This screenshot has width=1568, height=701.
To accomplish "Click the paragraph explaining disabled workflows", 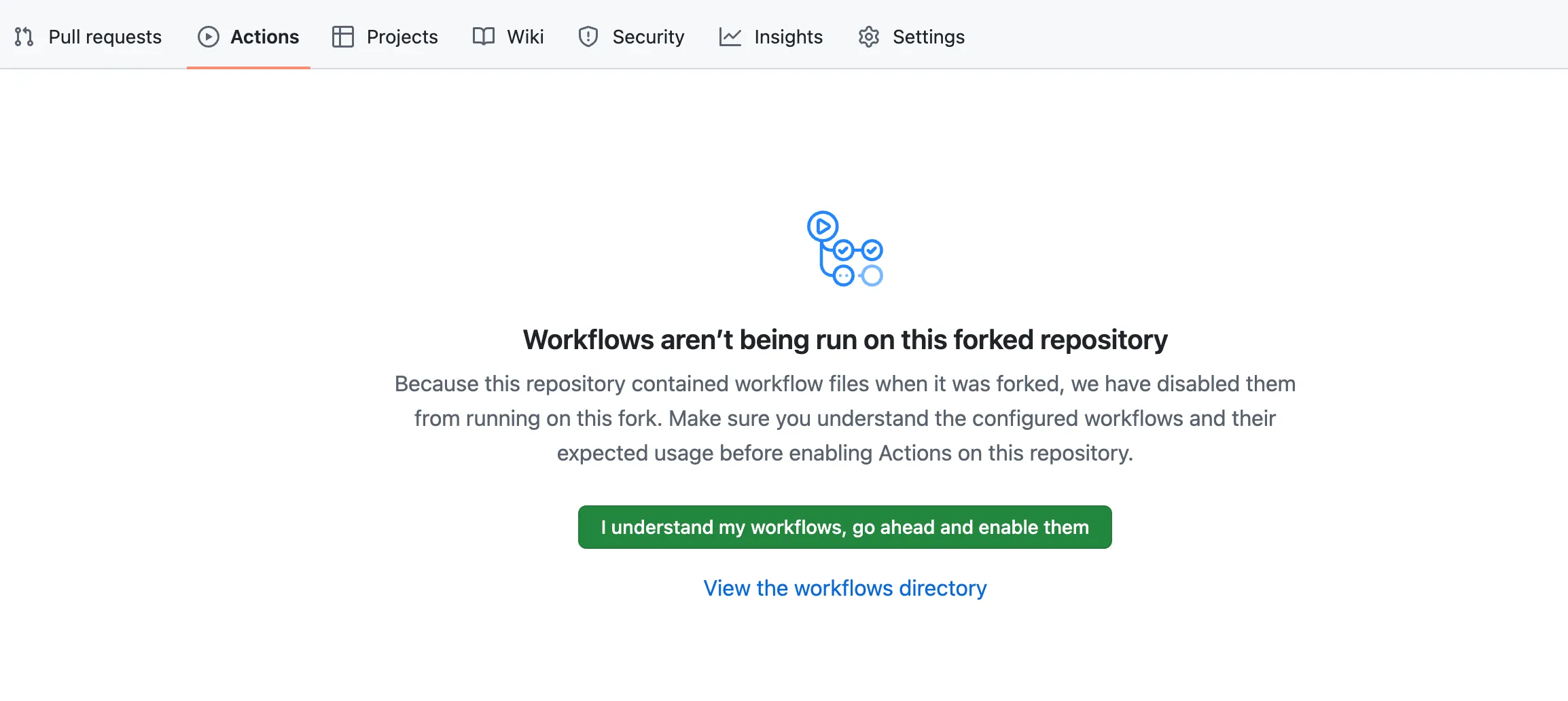I will coord(844,418).
